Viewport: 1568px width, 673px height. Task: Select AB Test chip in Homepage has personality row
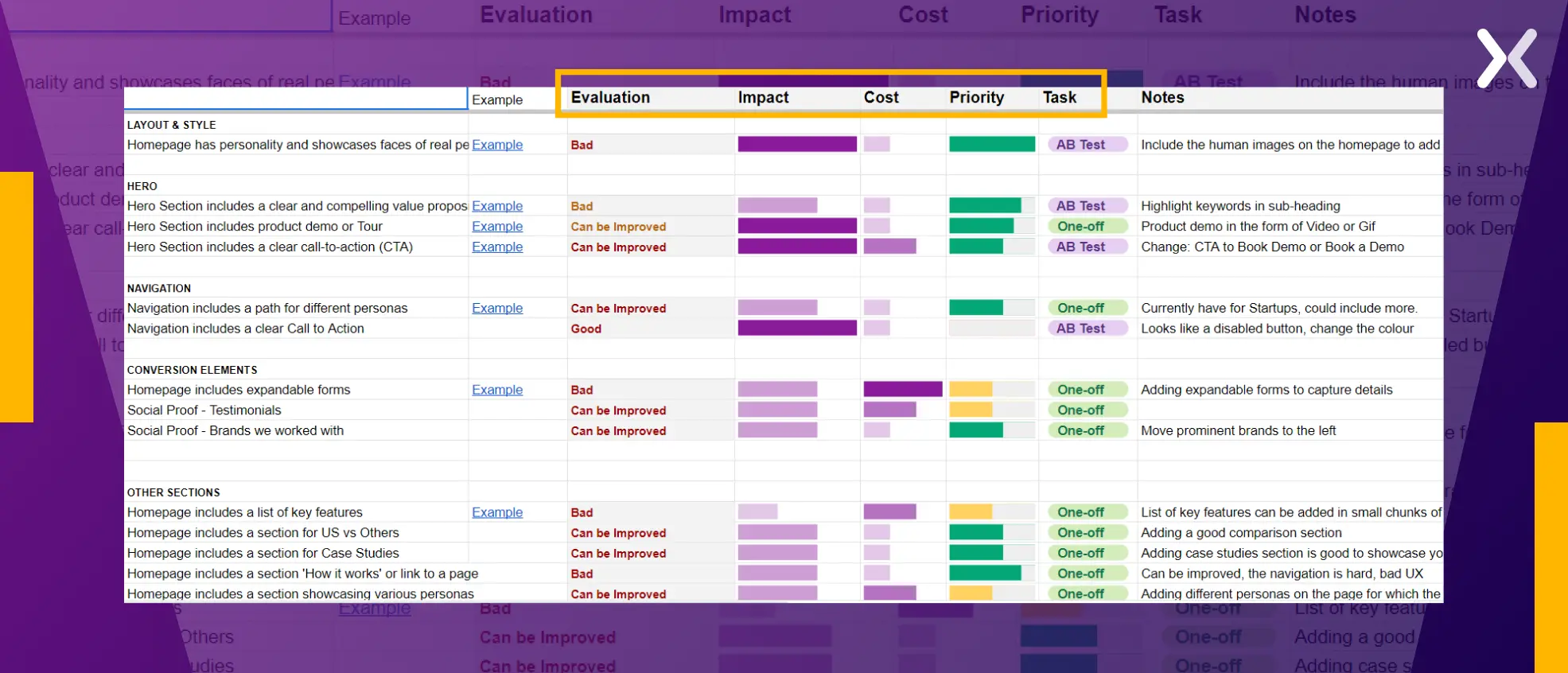(1087, 145)
